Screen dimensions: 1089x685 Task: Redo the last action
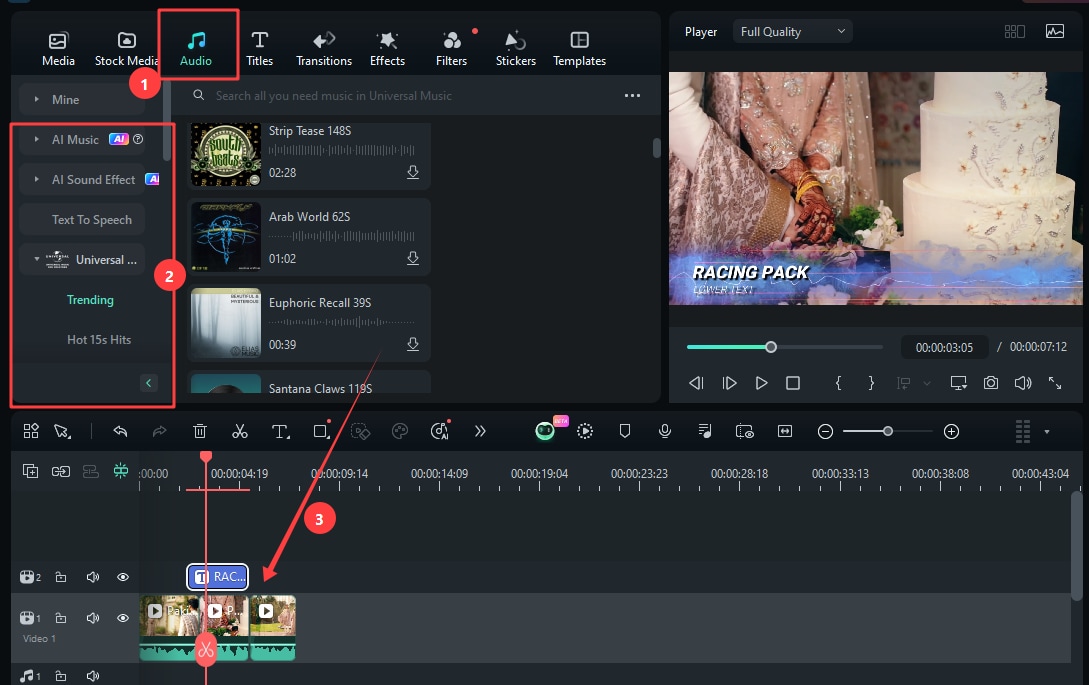160,431
